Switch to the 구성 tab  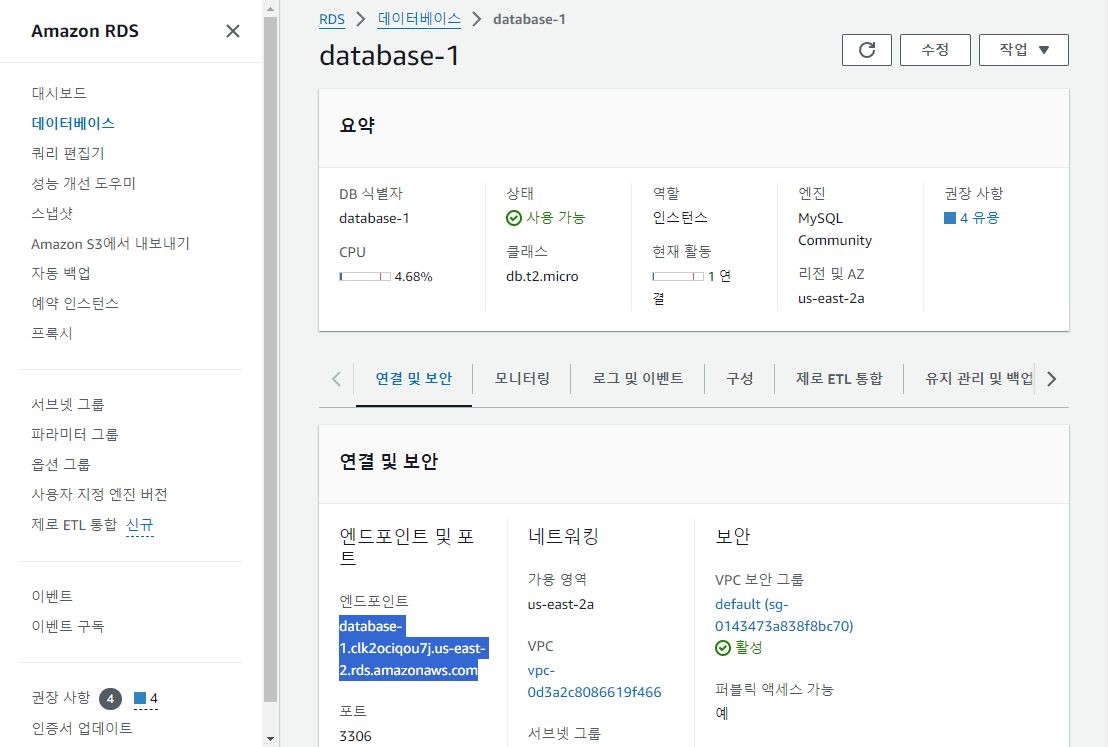click(x=740, y=379)
